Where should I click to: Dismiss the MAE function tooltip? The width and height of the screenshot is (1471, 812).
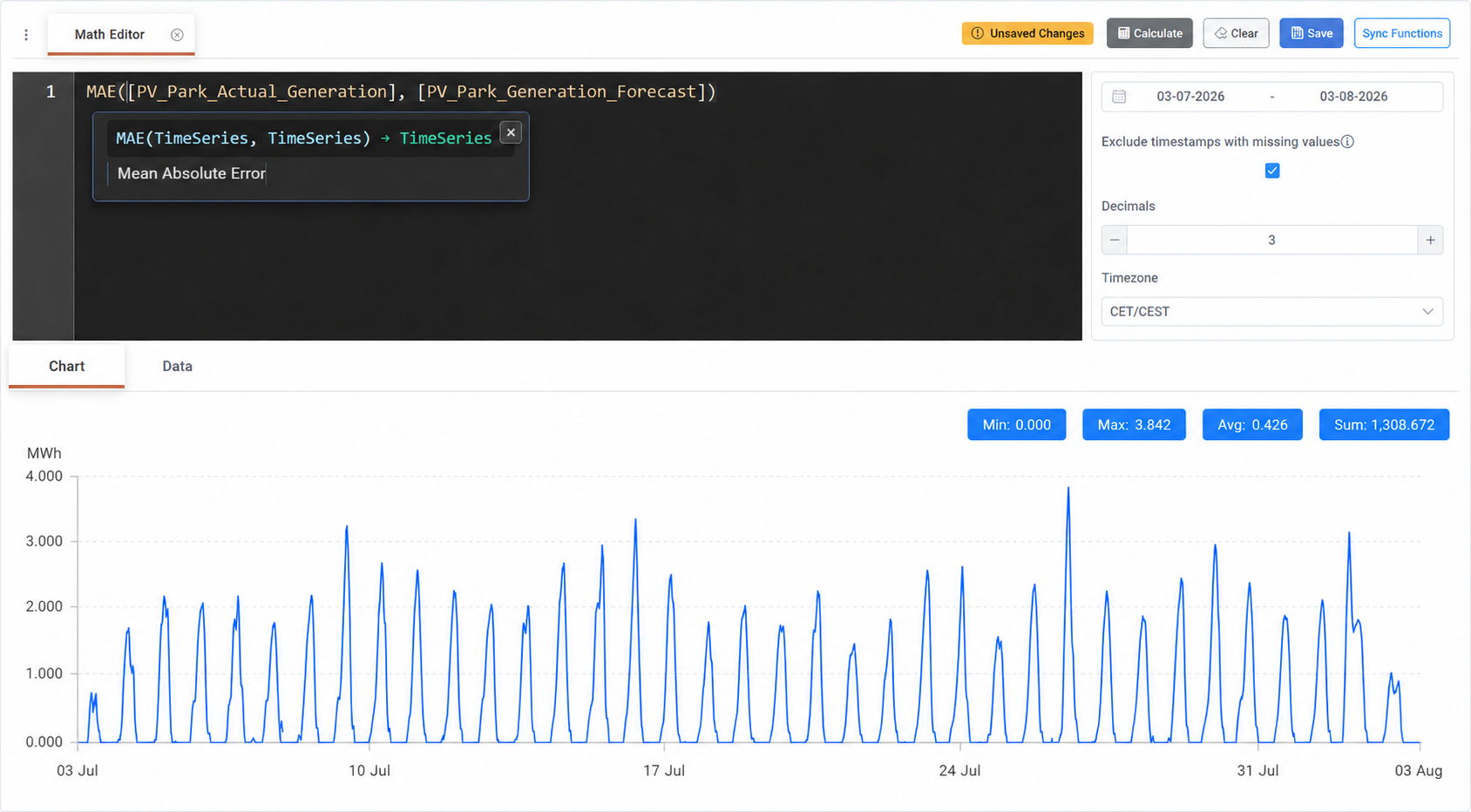(511, 132)
